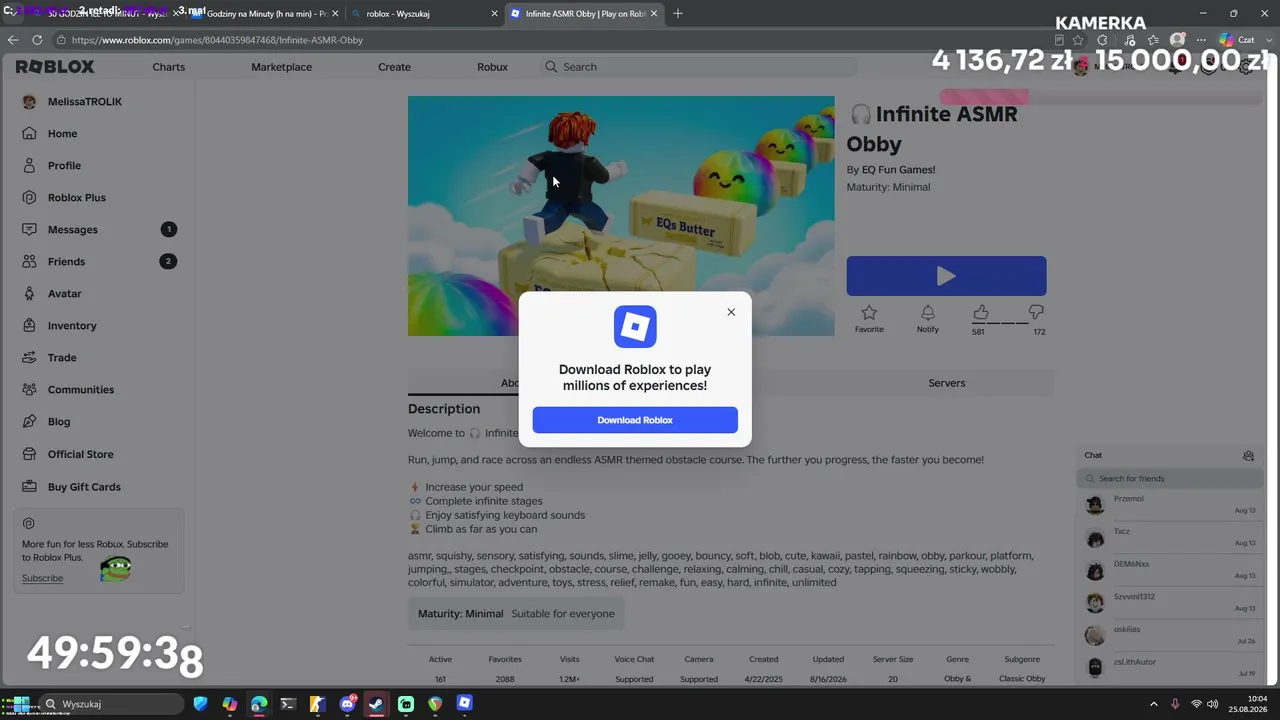1280x720 pixels.
Task: Open the Create menu
Action: 394,67
